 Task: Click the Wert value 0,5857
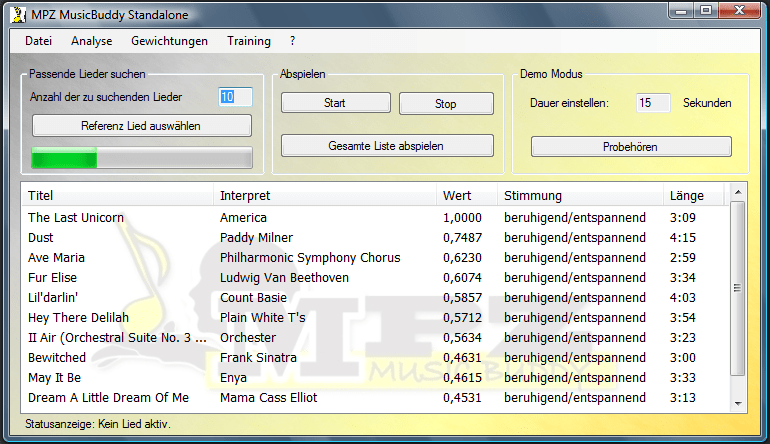pyautogui.click(x=463, y=298)
